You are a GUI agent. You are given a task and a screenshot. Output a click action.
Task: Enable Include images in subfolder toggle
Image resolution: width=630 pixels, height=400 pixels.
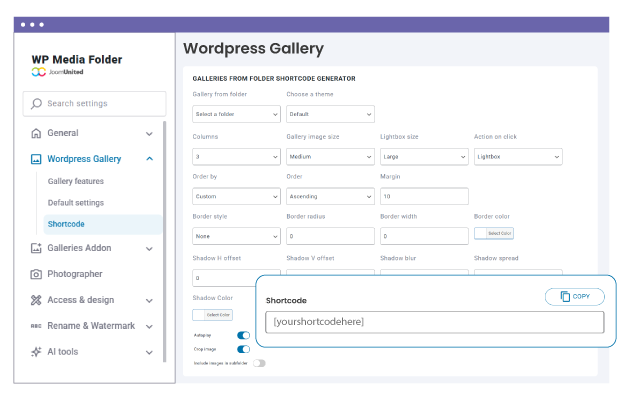click(x=259, y=363)
